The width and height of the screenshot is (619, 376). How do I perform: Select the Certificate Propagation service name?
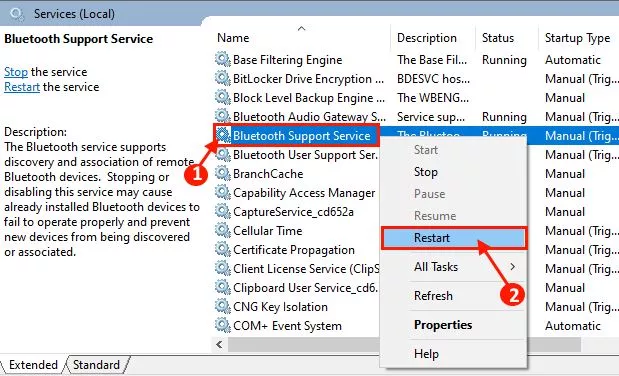294,250
